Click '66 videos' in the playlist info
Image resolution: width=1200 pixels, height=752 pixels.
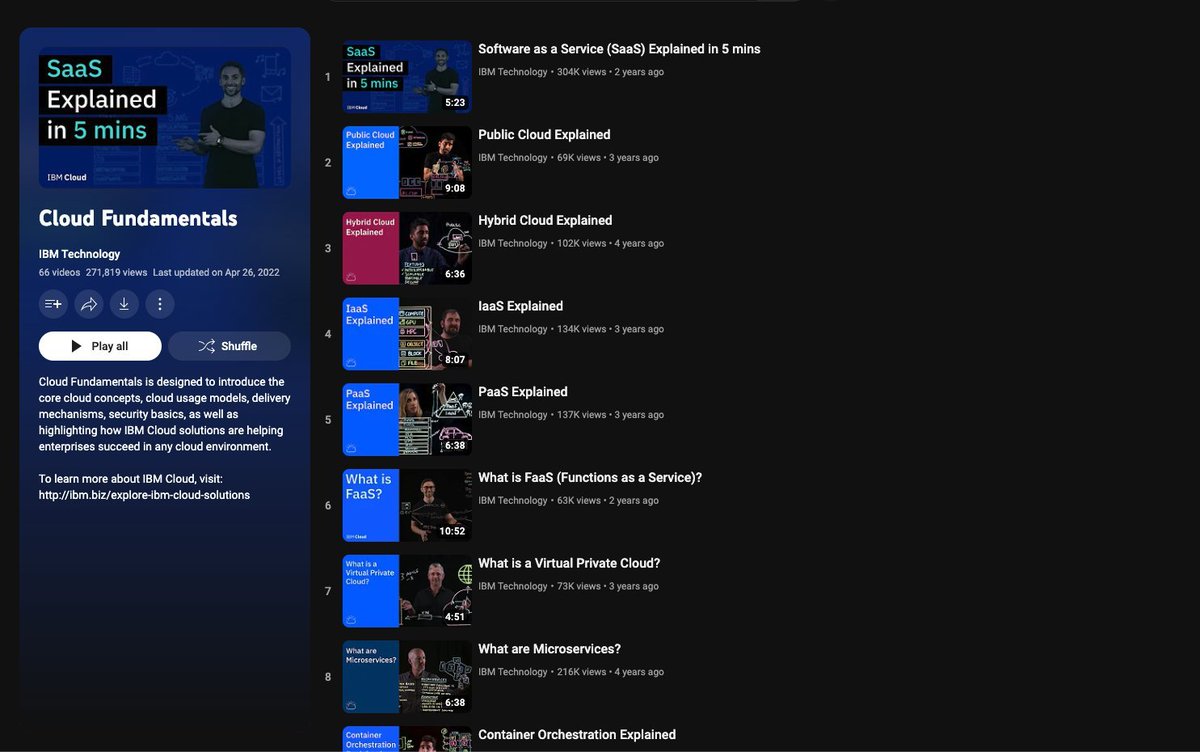[59, 272]
